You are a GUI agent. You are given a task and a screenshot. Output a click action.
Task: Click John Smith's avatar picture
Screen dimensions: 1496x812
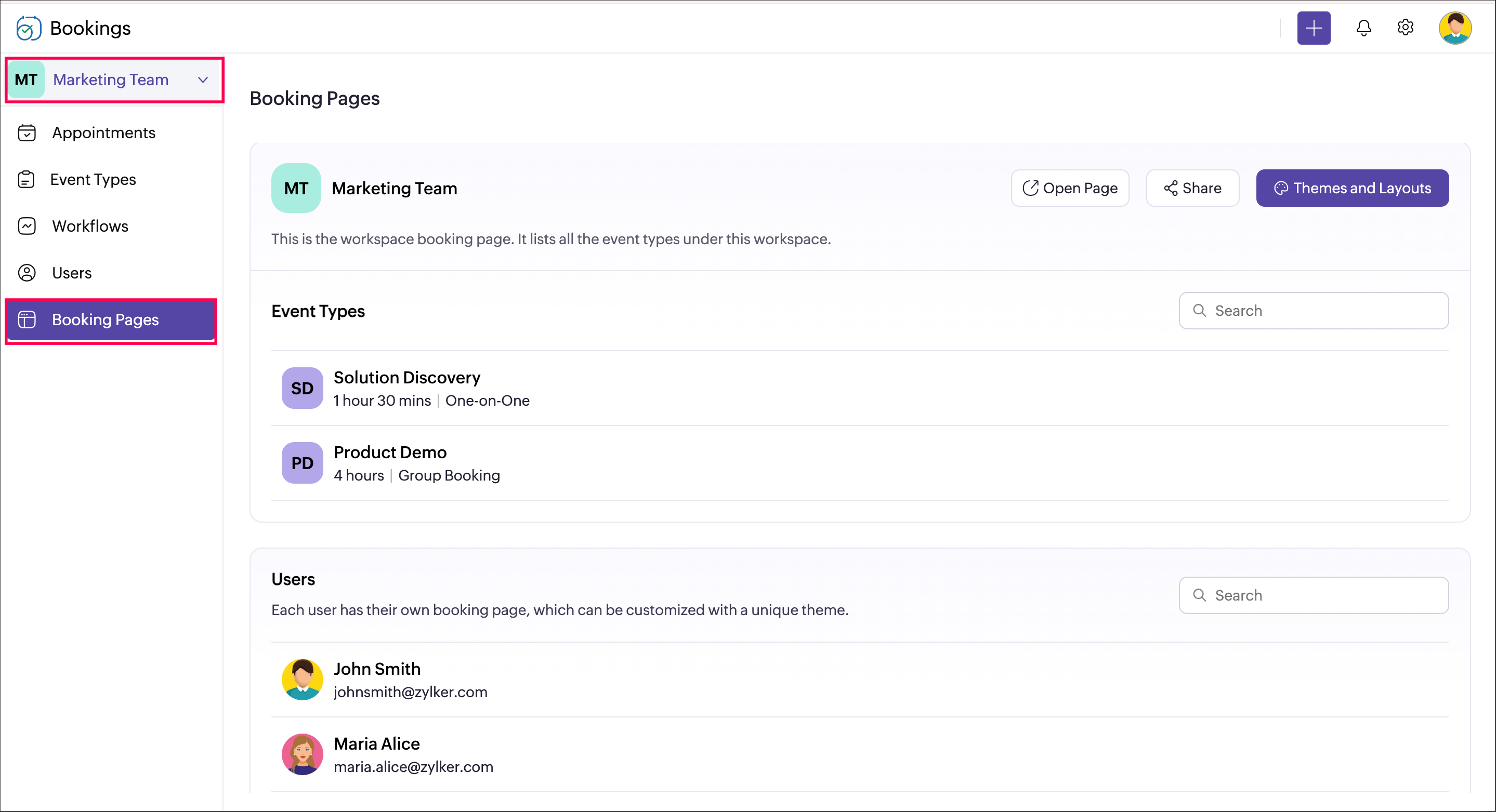pos(302,679)
